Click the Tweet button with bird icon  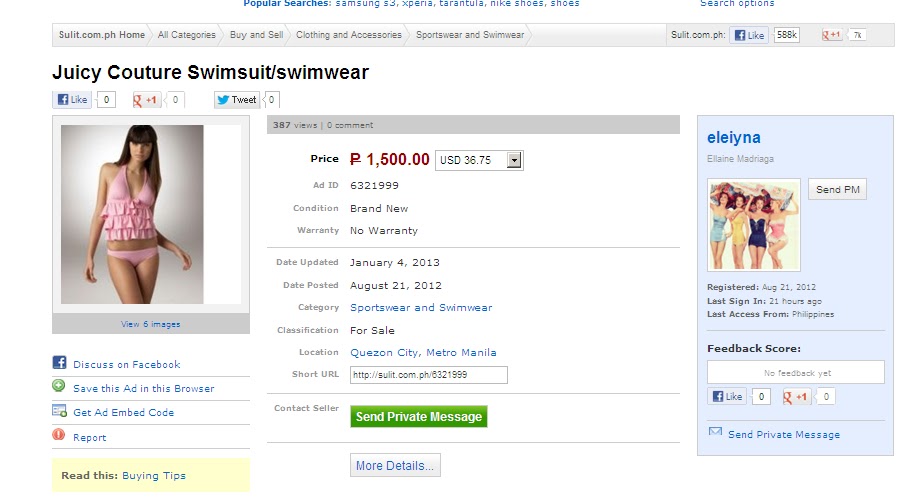pos(237,100)
